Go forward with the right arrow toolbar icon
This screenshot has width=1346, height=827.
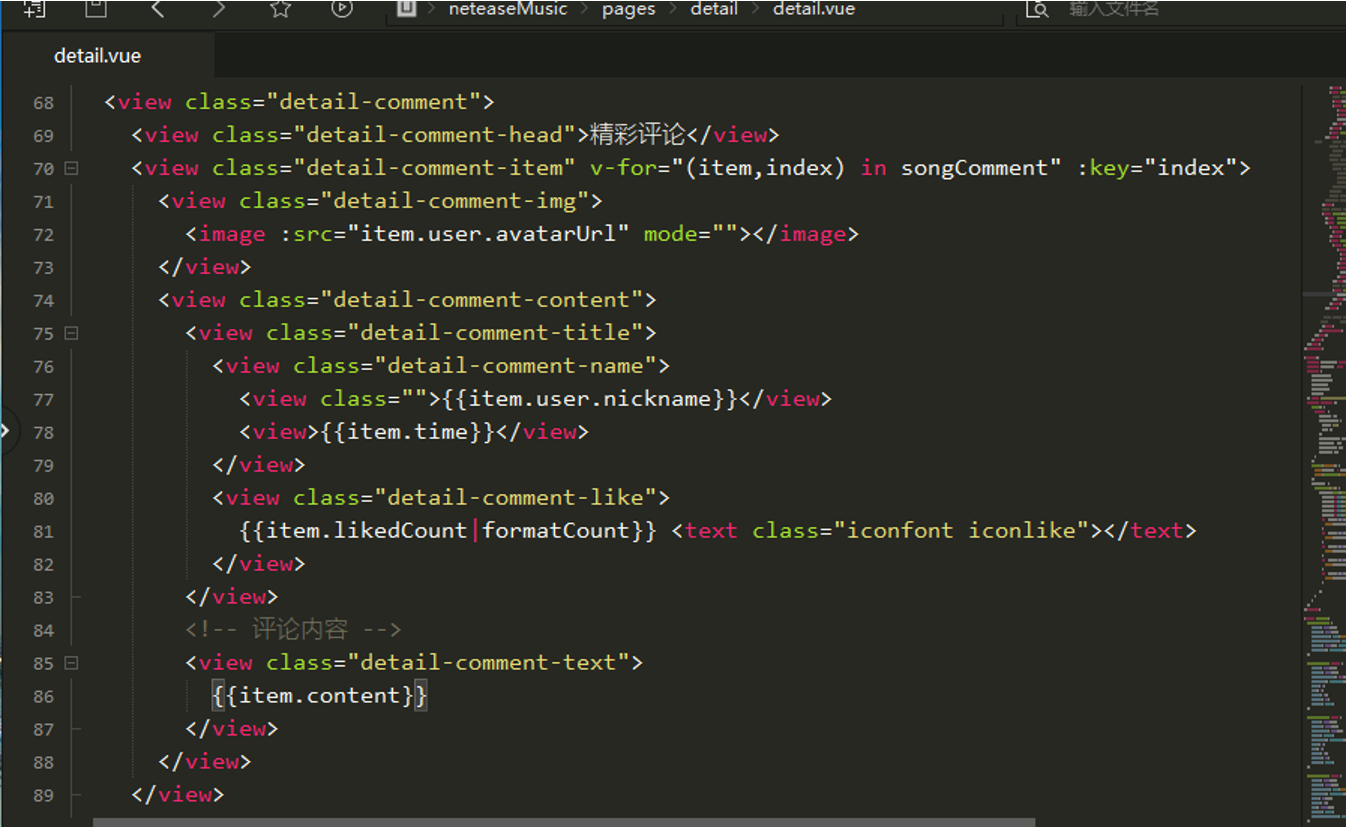(219, 9)
